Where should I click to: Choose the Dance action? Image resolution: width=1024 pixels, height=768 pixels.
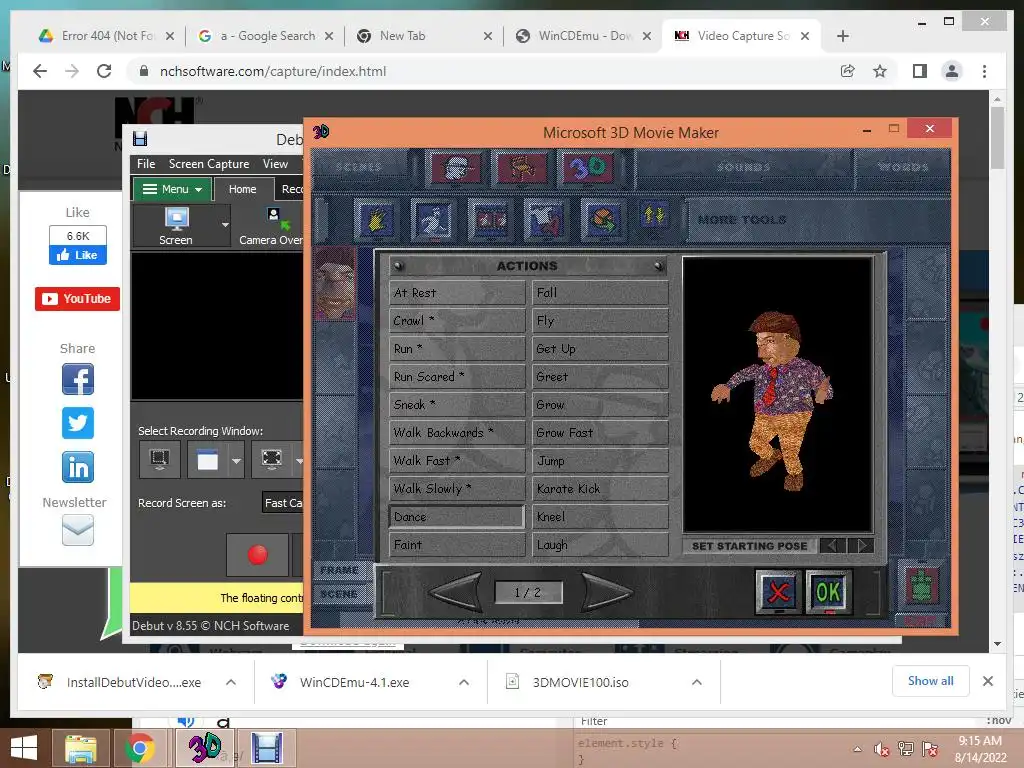tap(456, 517)
